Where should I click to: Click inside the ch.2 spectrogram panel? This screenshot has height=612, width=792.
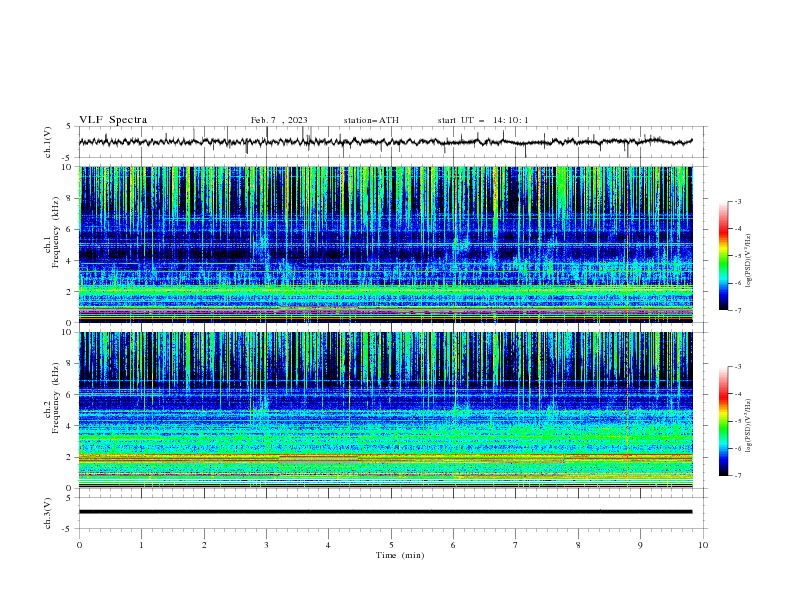click(386, 410)
